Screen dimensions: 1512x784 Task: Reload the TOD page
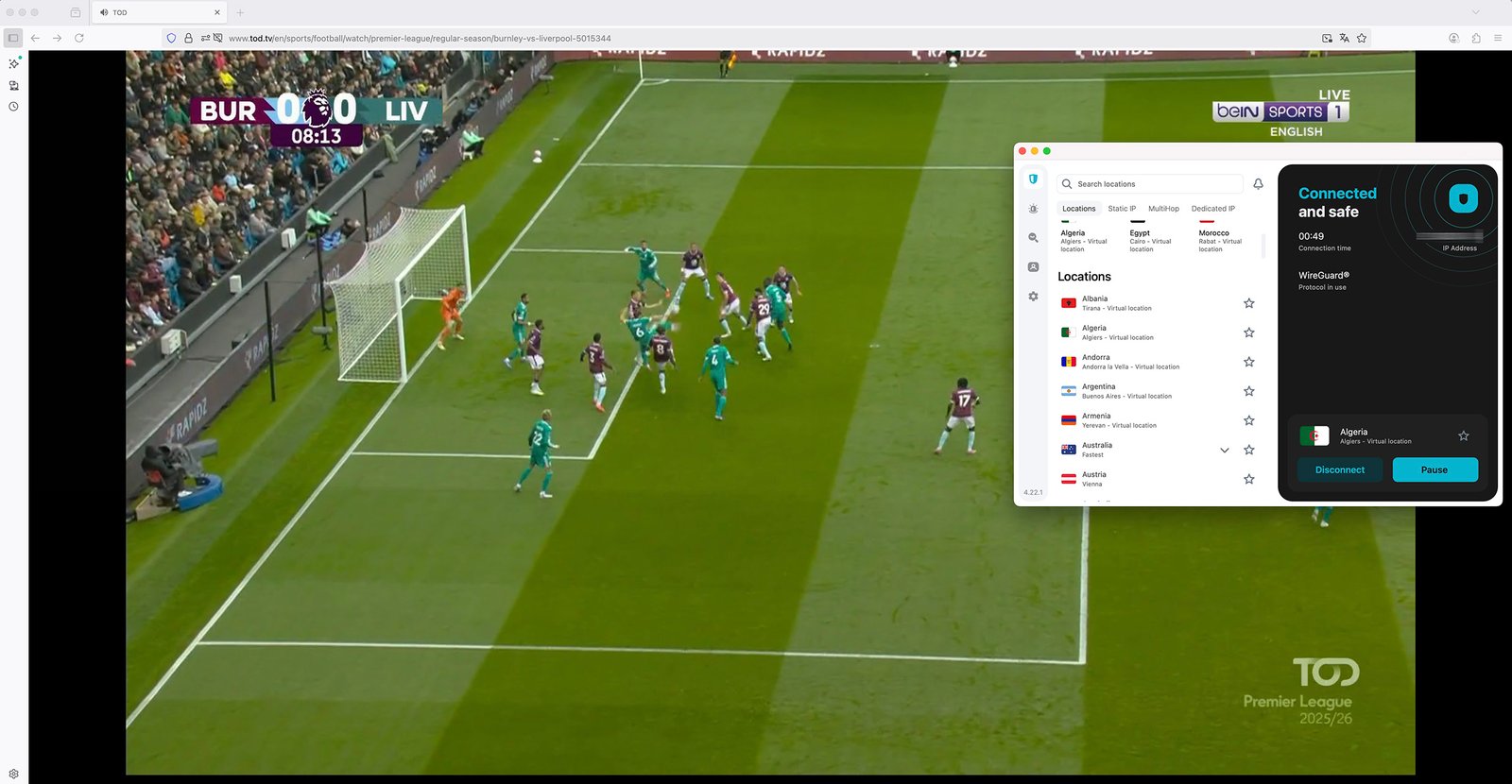pyautogui.click(x=79, y=39)
